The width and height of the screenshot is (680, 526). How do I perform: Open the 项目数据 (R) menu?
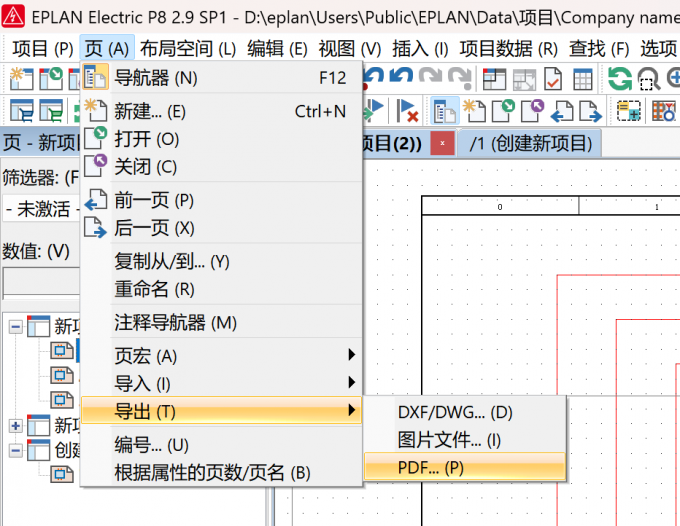(508, 49)
